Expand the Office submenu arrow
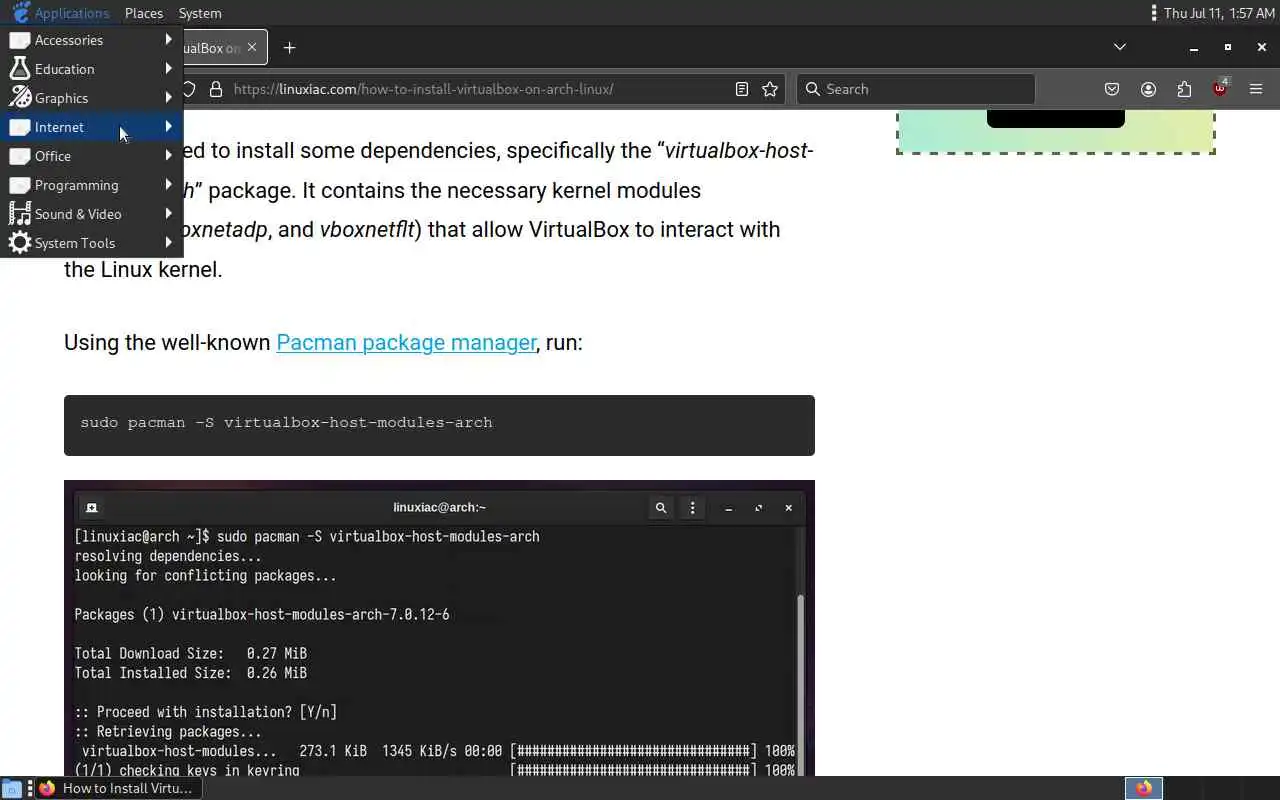The image size is (1280, 800). coord(168,156)
